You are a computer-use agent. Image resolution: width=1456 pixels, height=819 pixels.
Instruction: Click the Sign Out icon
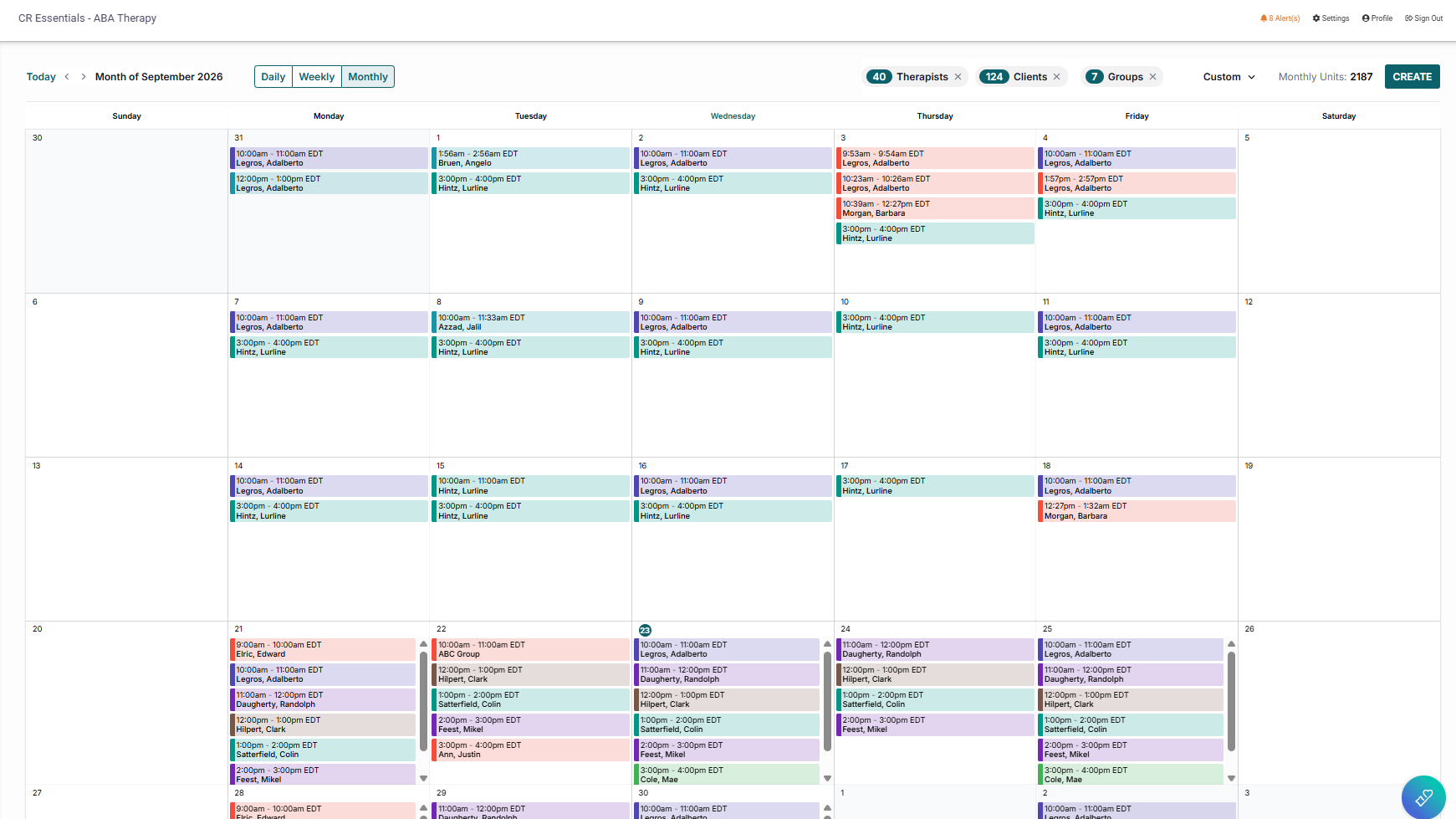click(x=1408, y=18)
